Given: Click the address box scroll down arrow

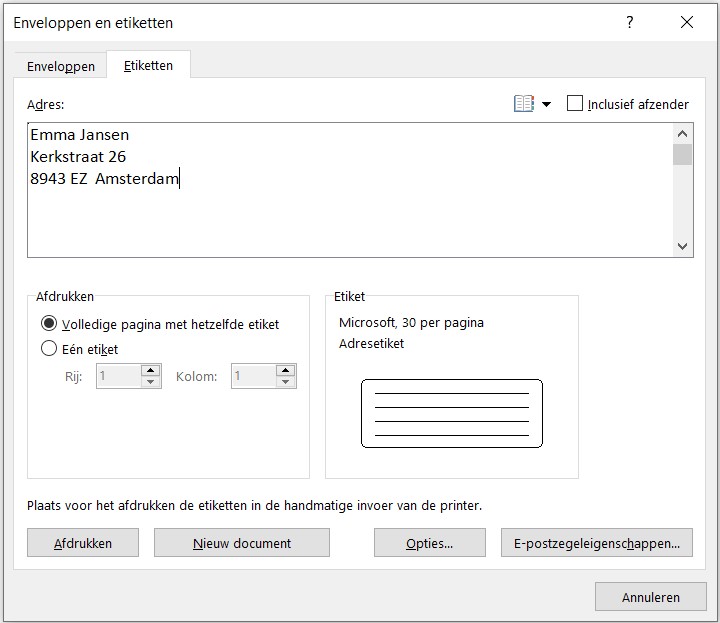Looking at the screenshot, I should (682, 247).
